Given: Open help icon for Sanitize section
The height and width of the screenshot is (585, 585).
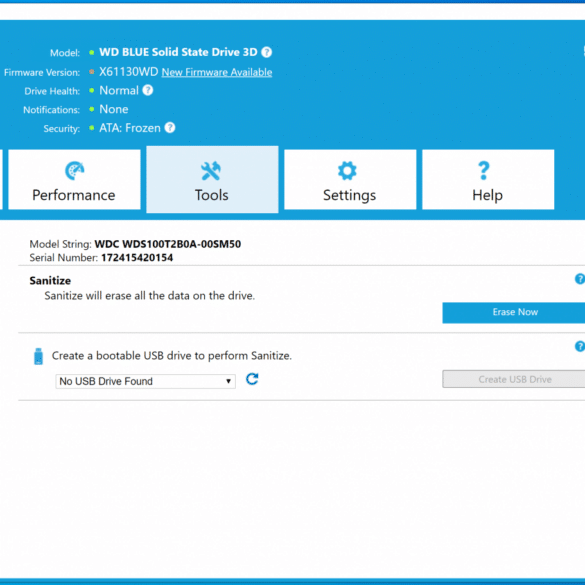Looking at the screenshot, I should coord(580,279).
